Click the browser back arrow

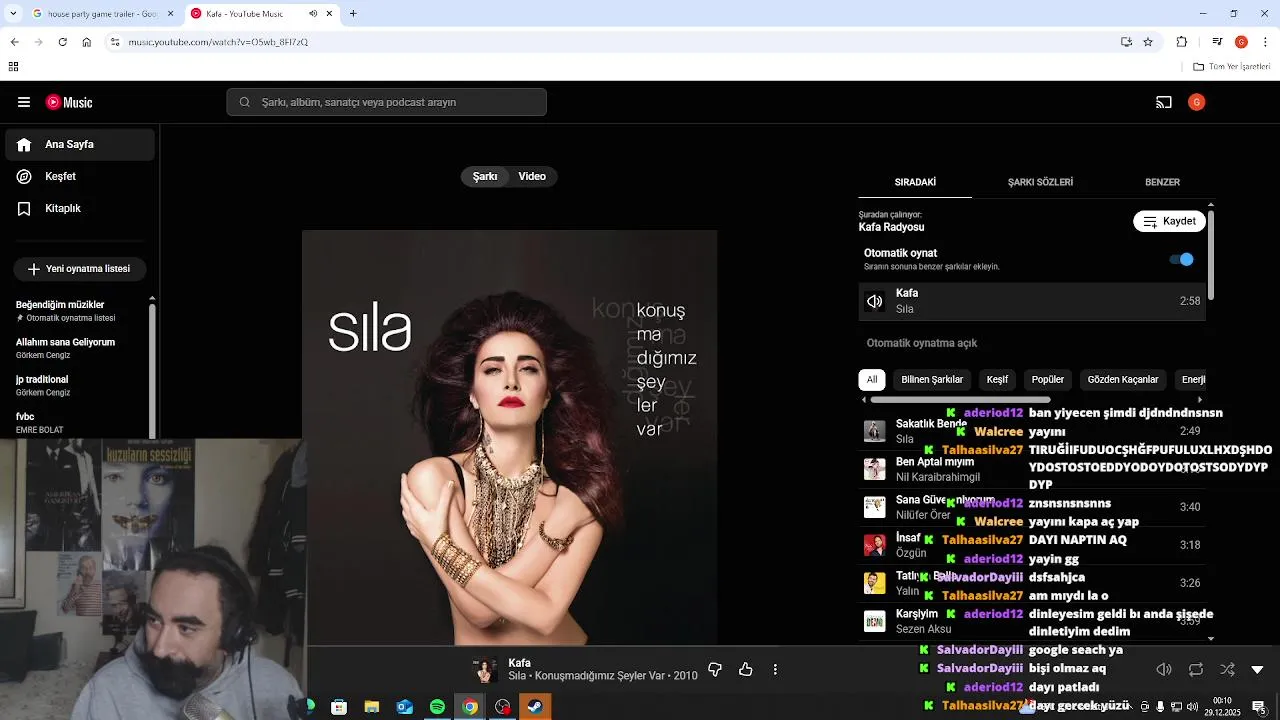pyautogui.click(x=14, y=42)
